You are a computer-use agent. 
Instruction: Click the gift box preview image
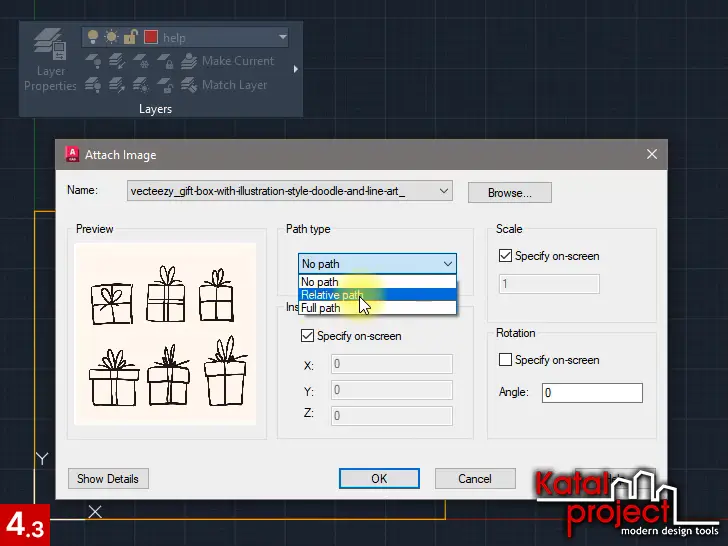(165, 333)
